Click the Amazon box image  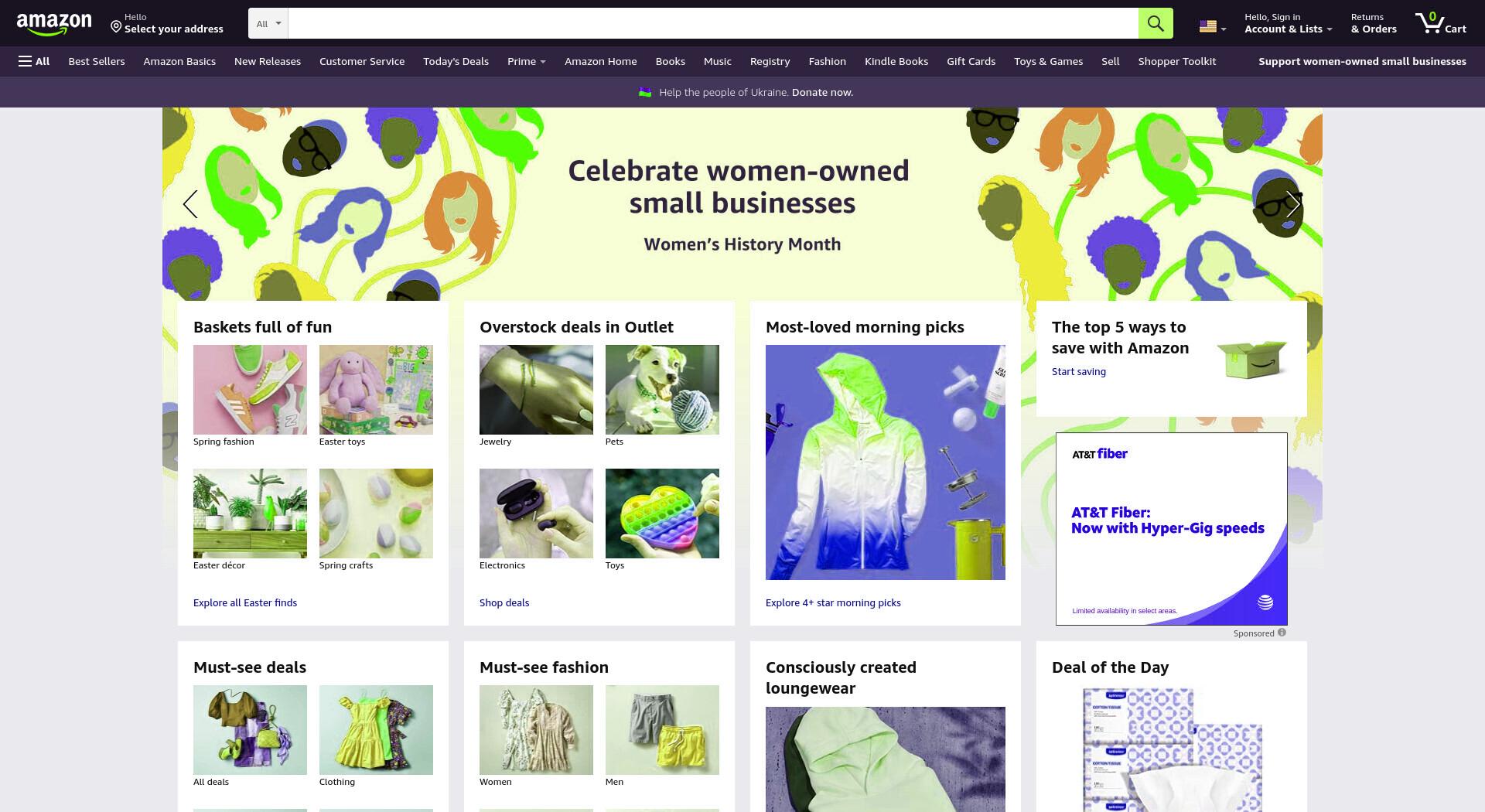coord(1251,359)
